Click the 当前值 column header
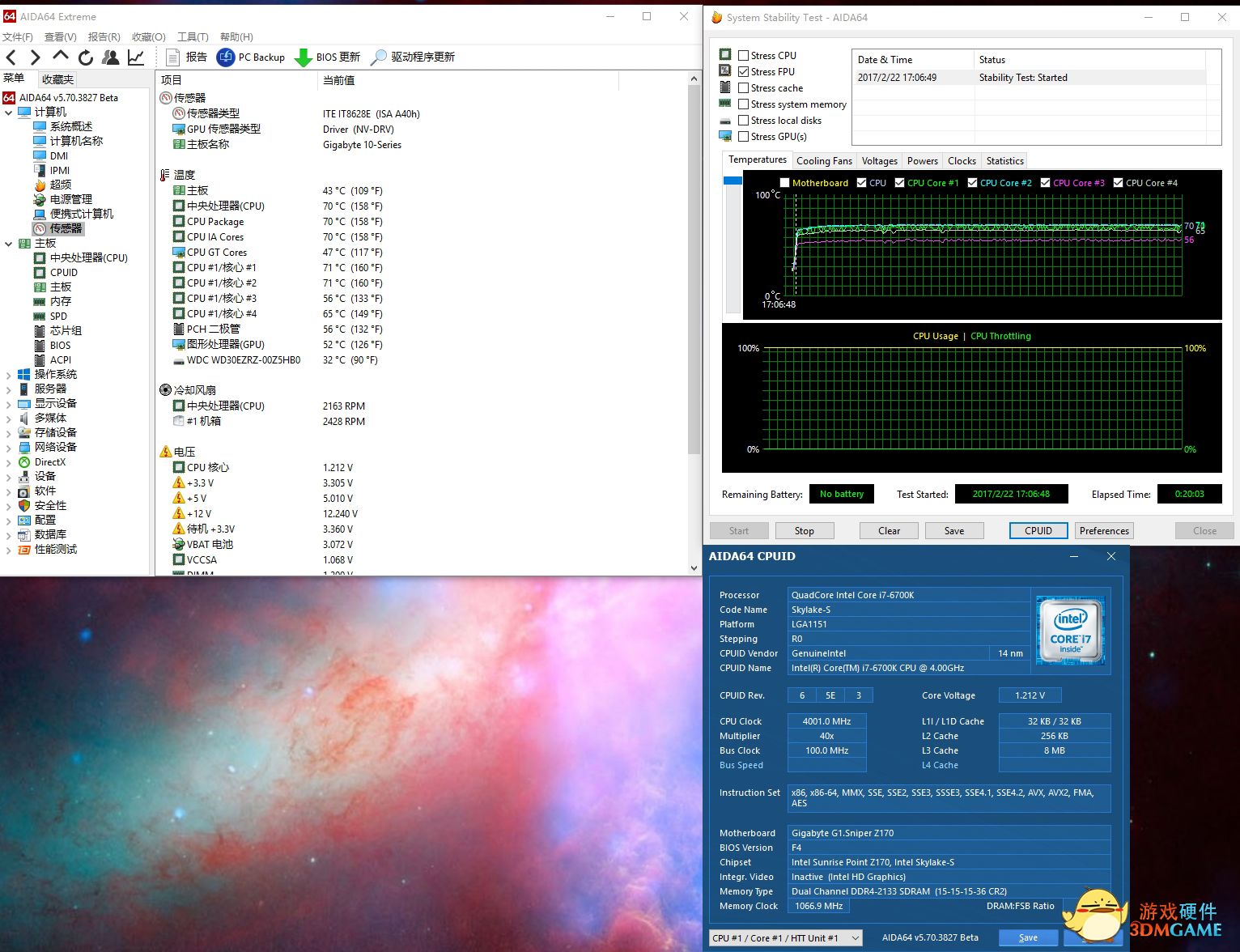The image size is (1240, 952). point(468,80)
